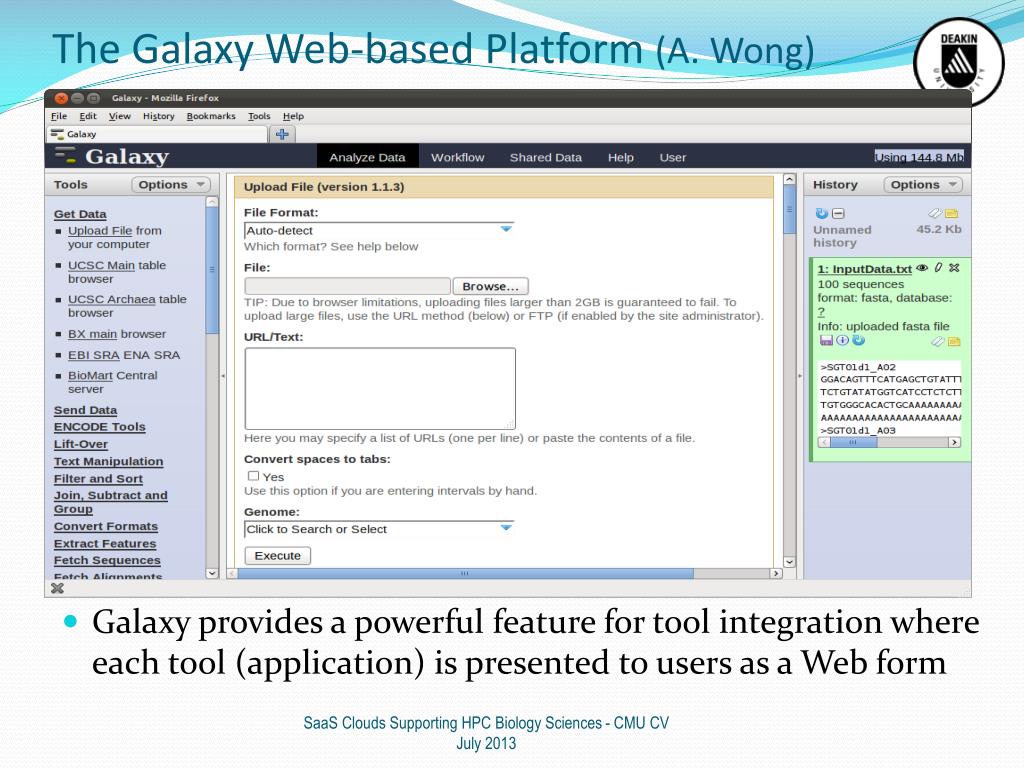Click the center panel vertical scrollbar thumb
This screenshot has width=1024, height=768.
pos(790,210)
